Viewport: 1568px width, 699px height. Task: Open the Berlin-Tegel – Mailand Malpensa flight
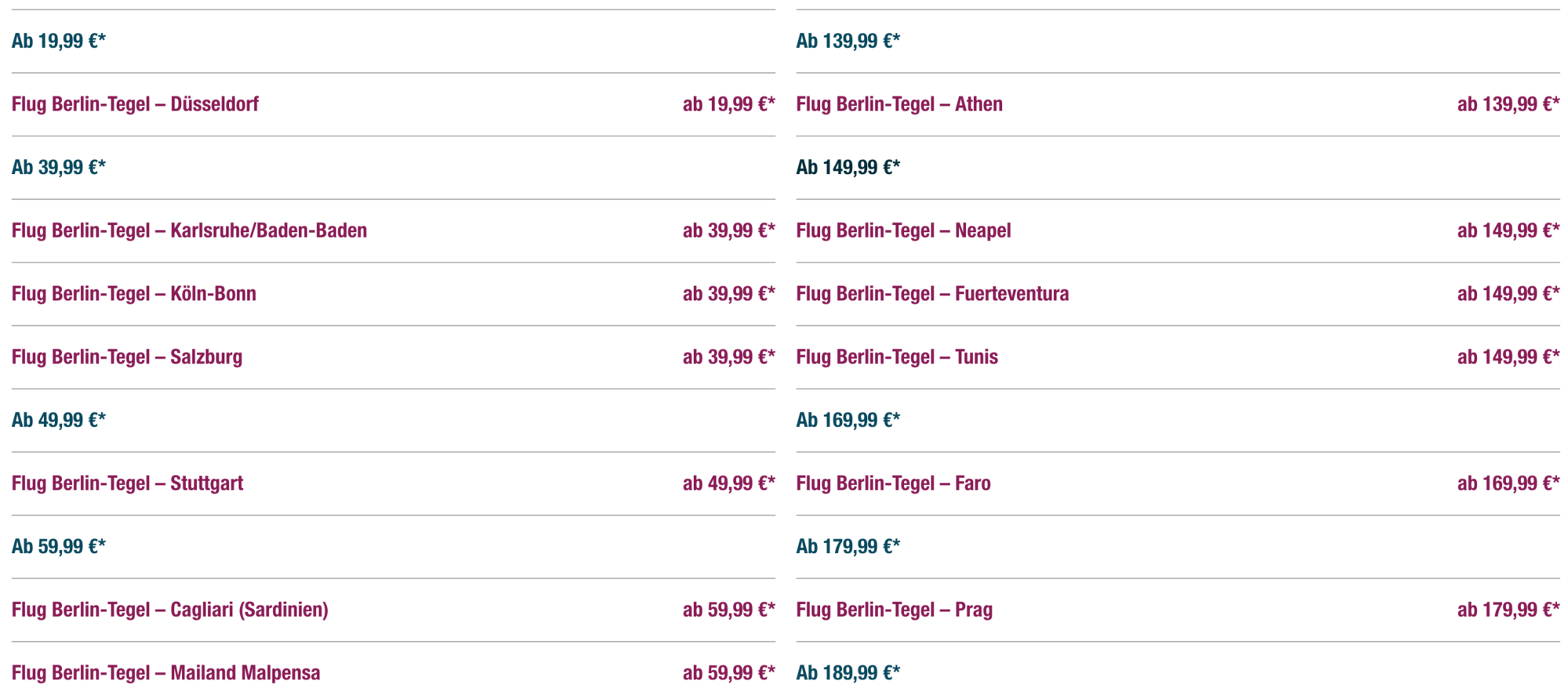point(165,673)
